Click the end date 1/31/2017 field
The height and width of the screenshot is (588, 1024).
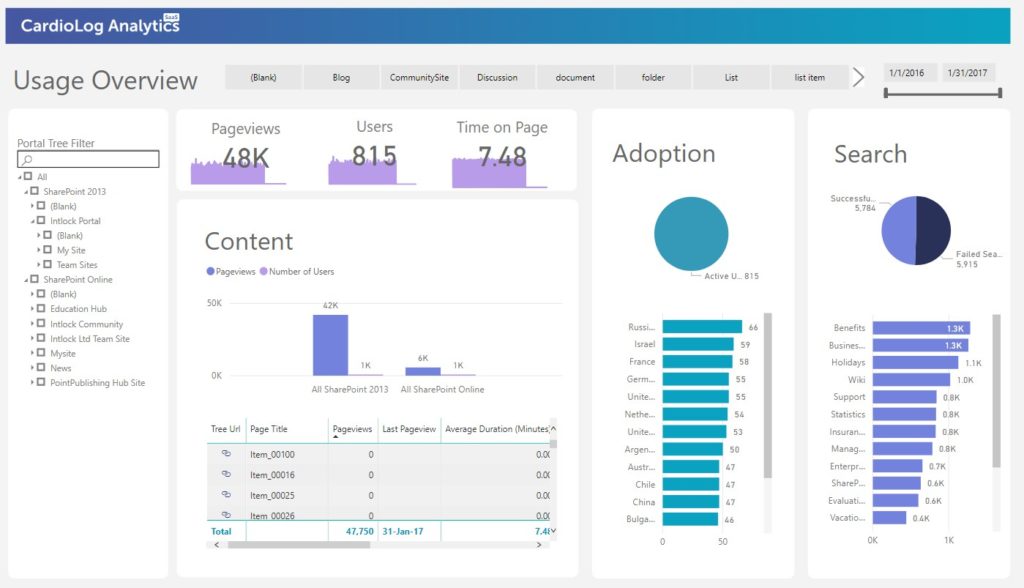pyautogui.click(x=967, y=73)
